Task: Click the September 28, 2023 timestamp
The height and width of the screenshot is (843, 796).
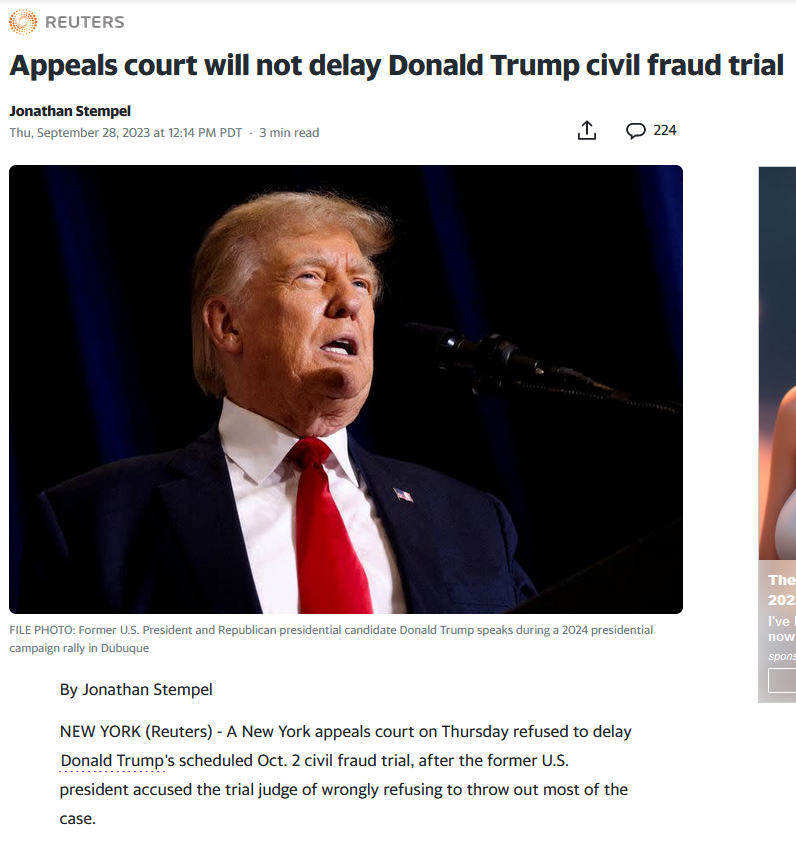Action: pyautogui.click(x=126, y=133)
